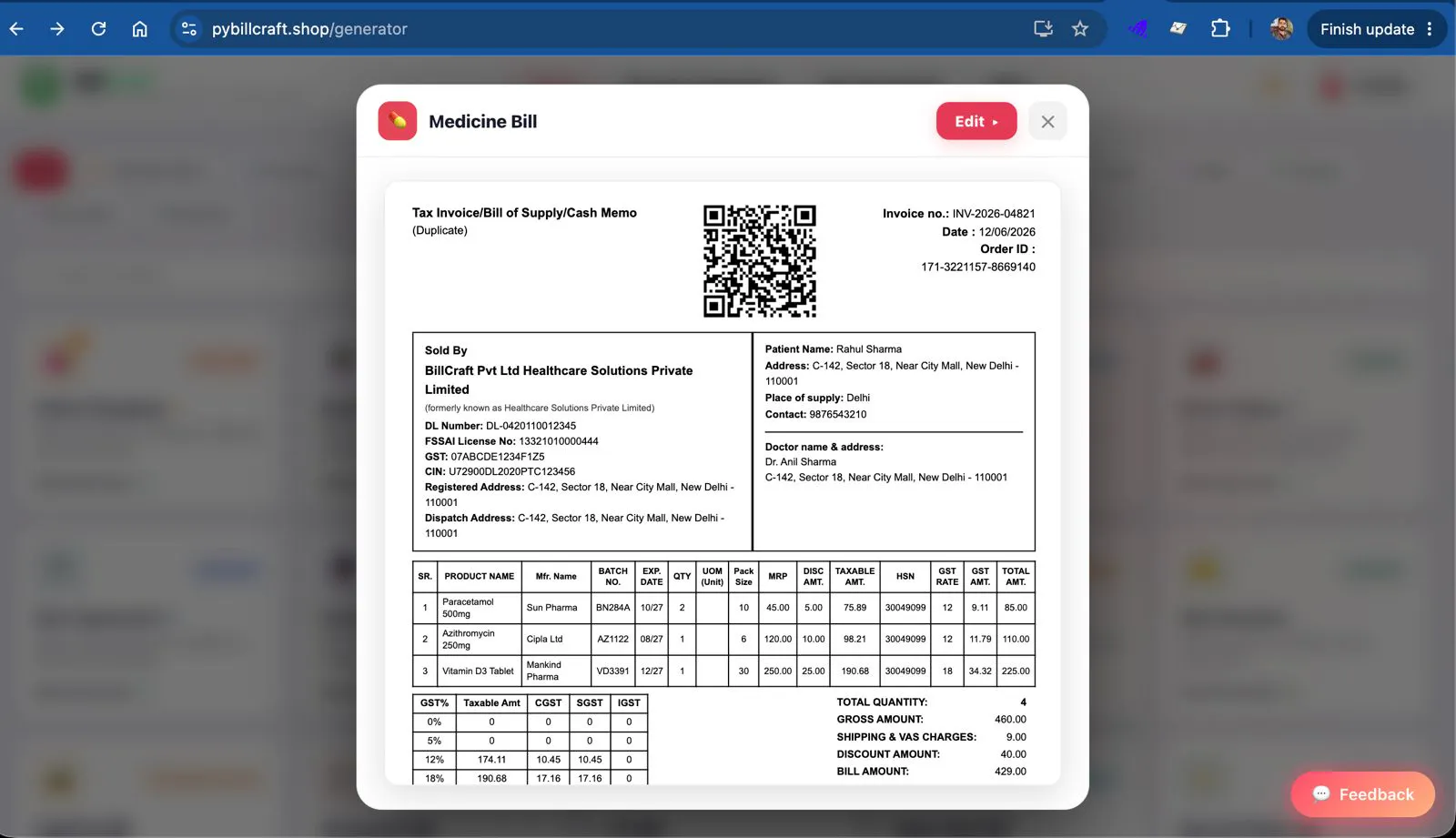Open the white card browser extension icon
1456x838 pixels.
pos(1178,29)
